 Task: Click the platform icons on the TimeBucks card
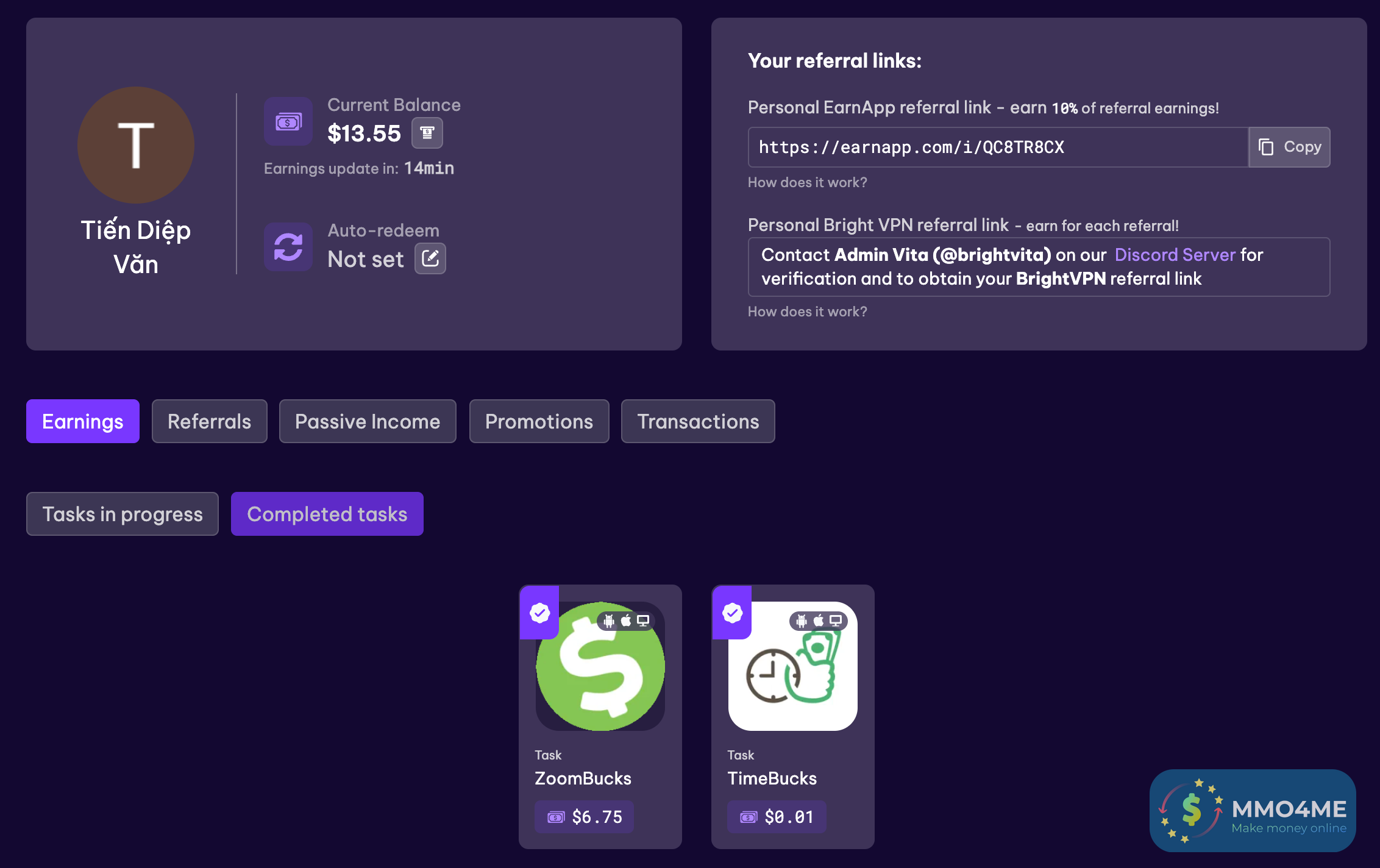[819, 621]
